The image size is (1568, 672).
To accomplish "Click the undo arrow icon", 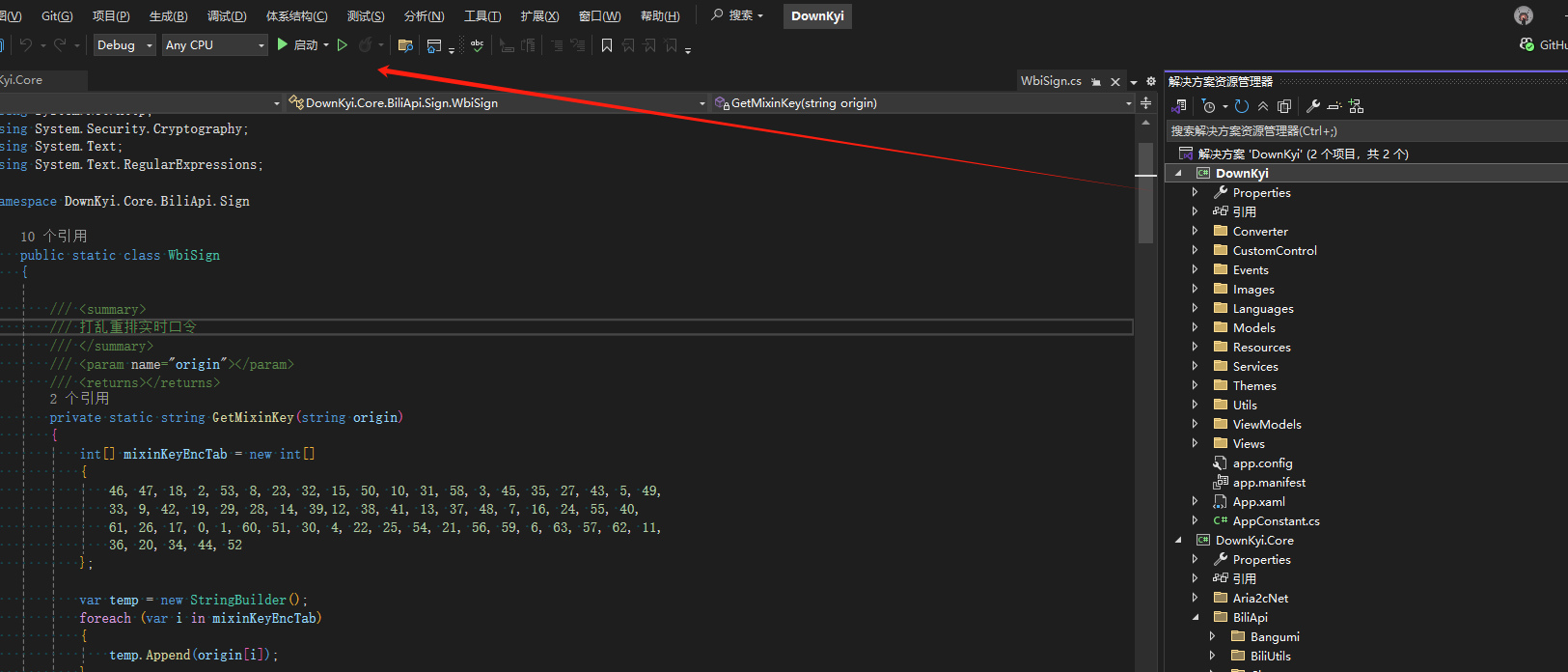I will click(x=26, y=44).
